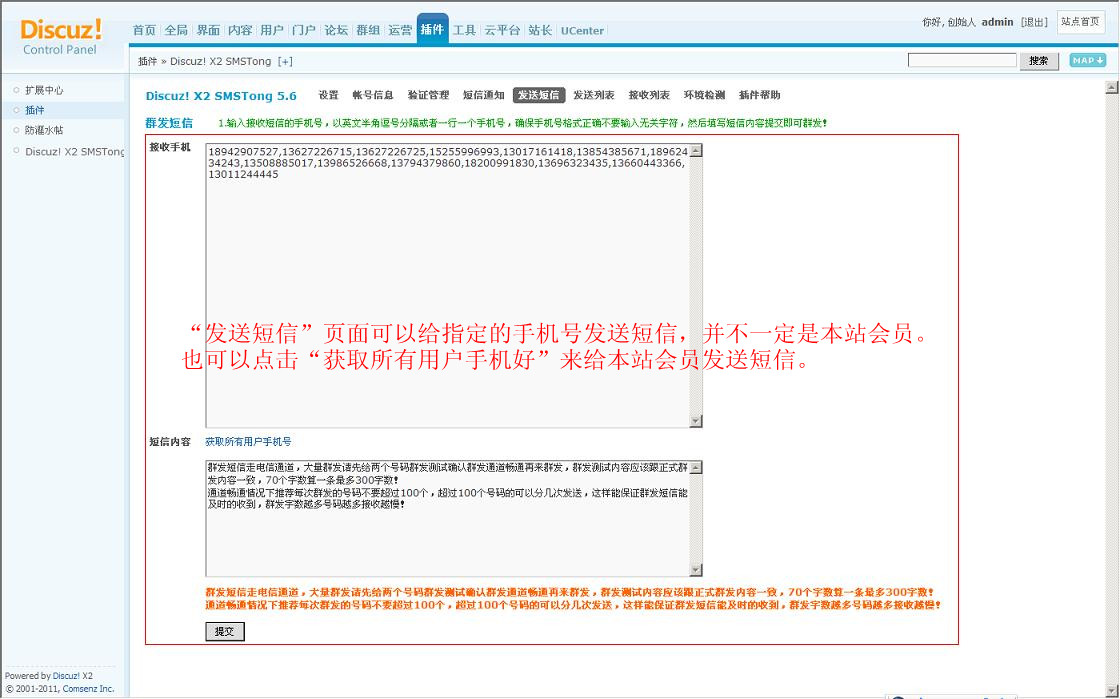This screenshot has height=699, width=1120.
Task: Open the 首页 top menu
Action: click(x=144, y=30)
